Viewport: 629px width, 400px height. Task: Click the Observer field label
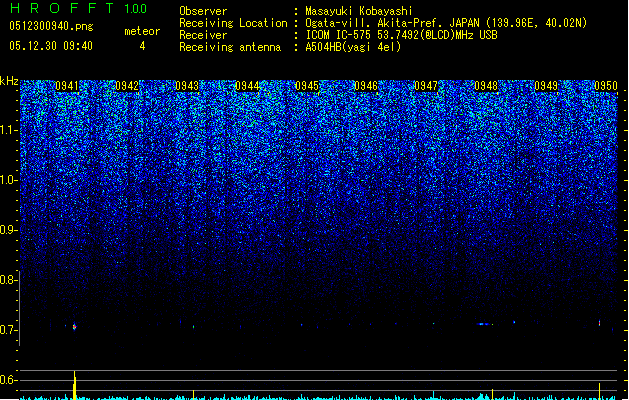click(203, 11)
